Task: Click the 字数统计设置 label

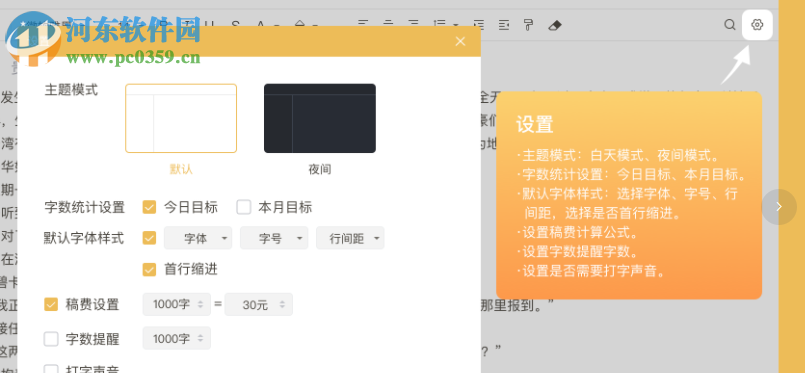Action: [85, 207]
